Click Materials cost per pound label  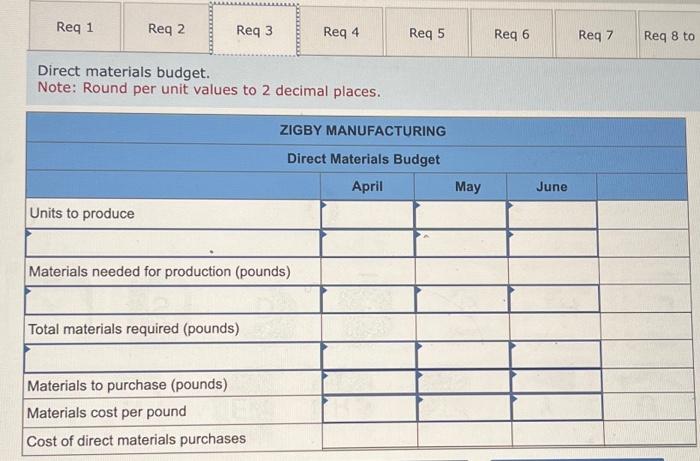coord(107,412)
